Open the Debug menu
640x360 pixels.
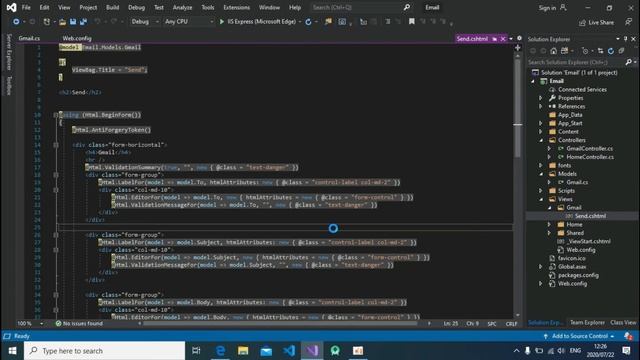(136, 7)
